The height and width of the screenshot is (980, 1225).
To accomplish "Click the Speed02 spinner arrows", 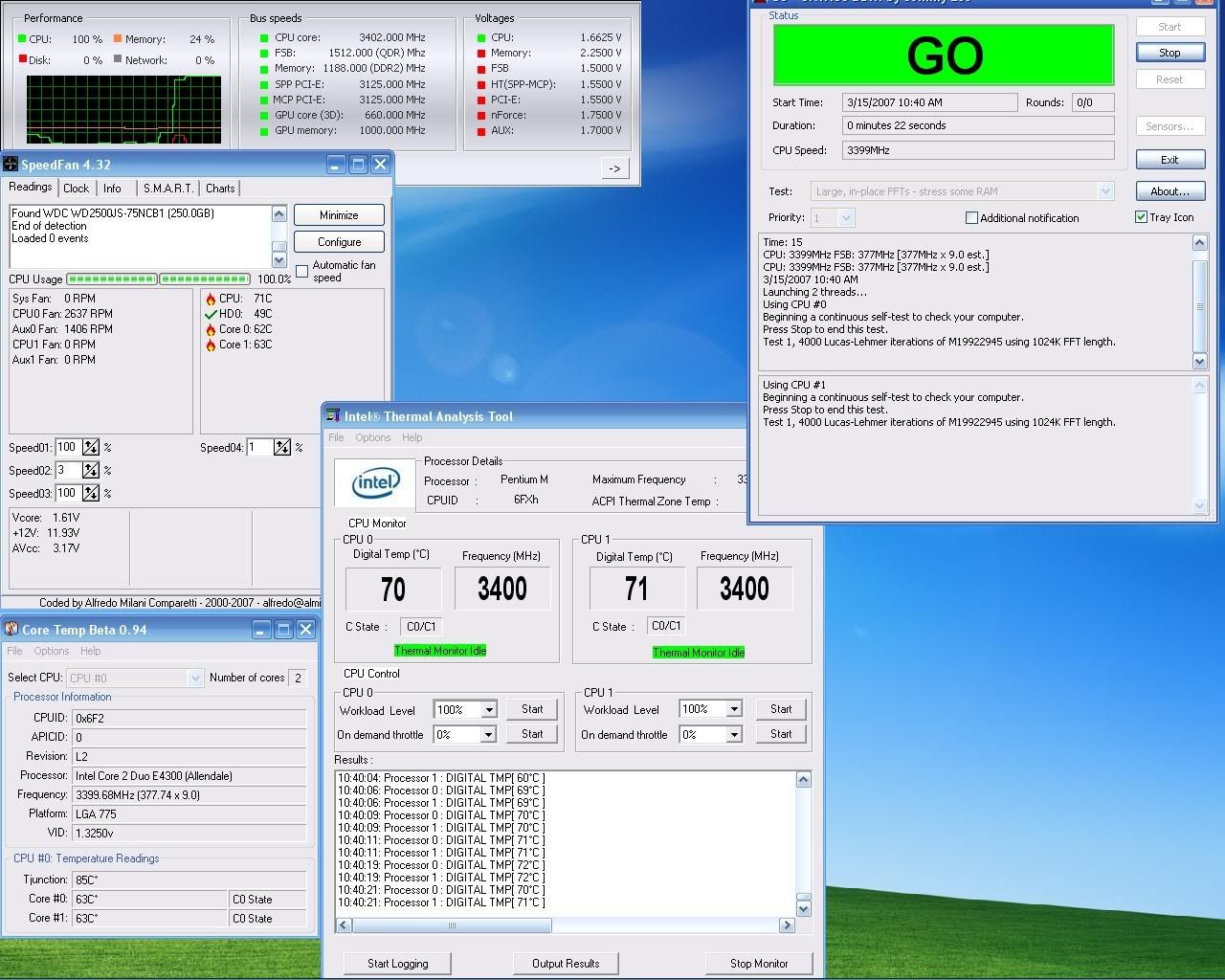I will [91, 470].
